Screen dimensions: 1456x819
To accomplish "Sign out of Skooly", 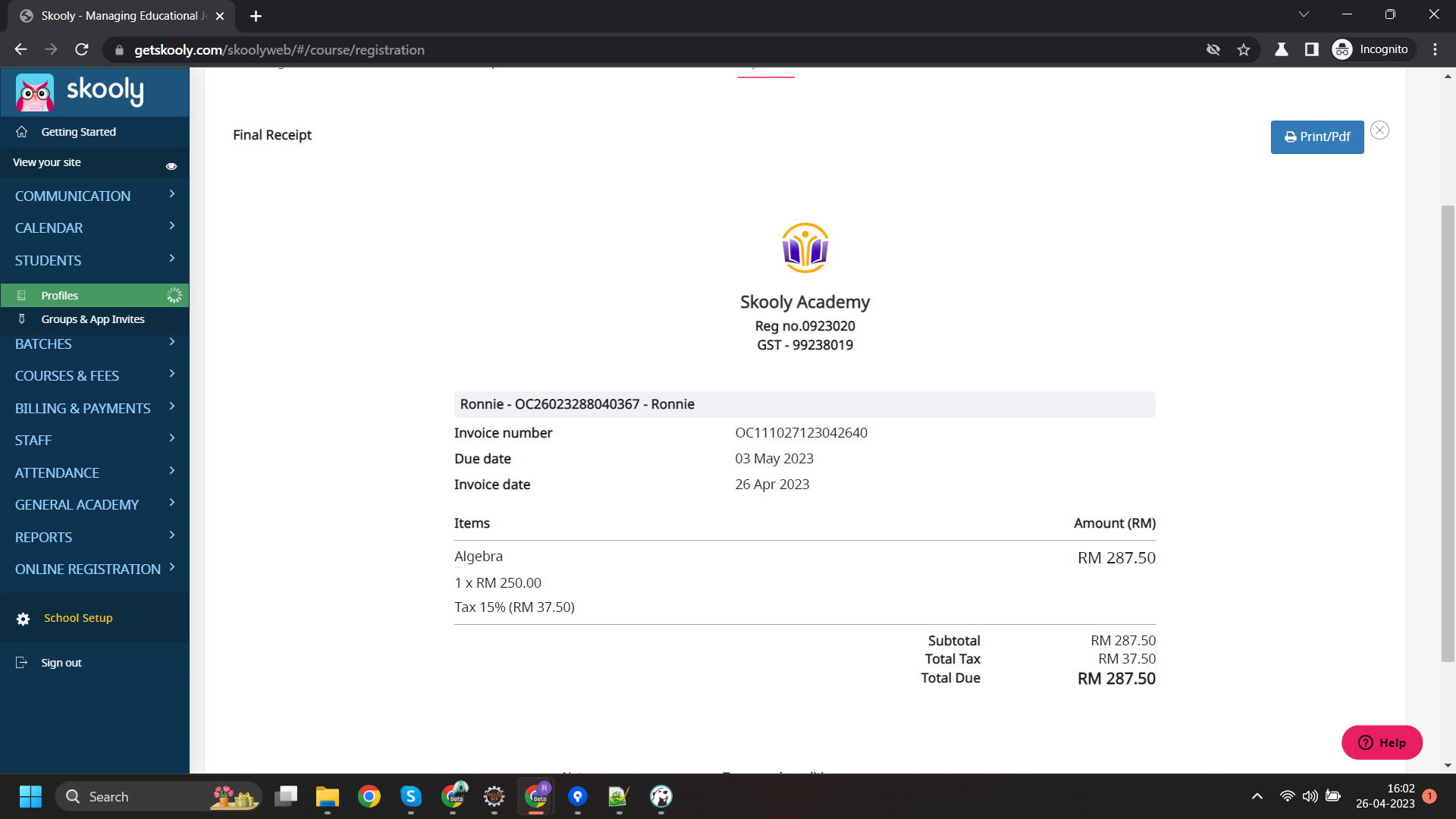I will (x=61, y=663).
